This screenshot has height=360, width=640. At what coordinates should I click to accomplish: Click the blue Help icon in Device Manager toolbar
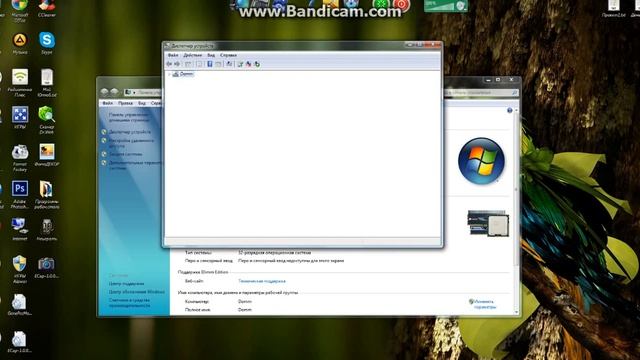point(209,64)
